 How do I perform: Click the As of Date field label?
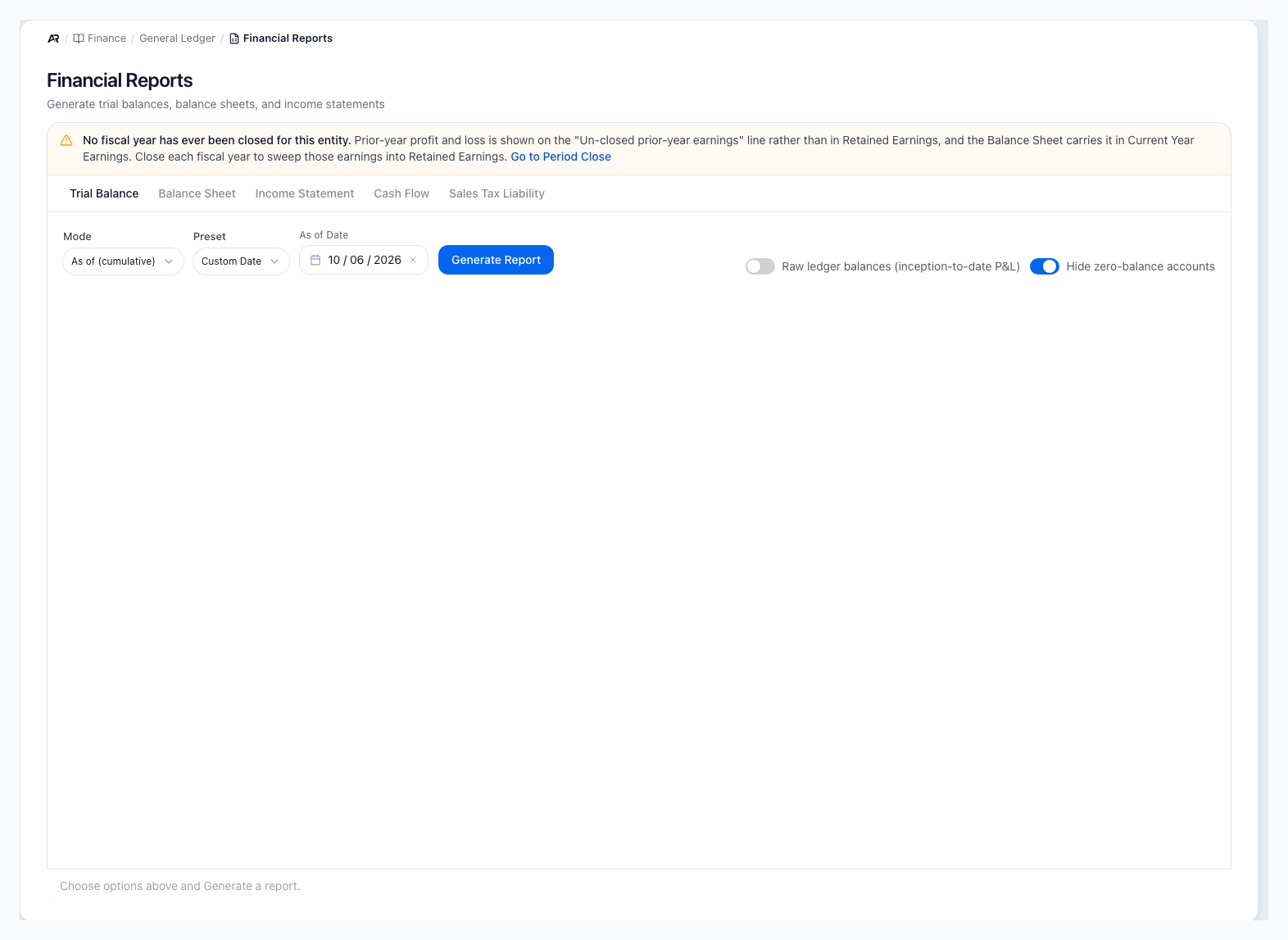[x=324, y=235]
